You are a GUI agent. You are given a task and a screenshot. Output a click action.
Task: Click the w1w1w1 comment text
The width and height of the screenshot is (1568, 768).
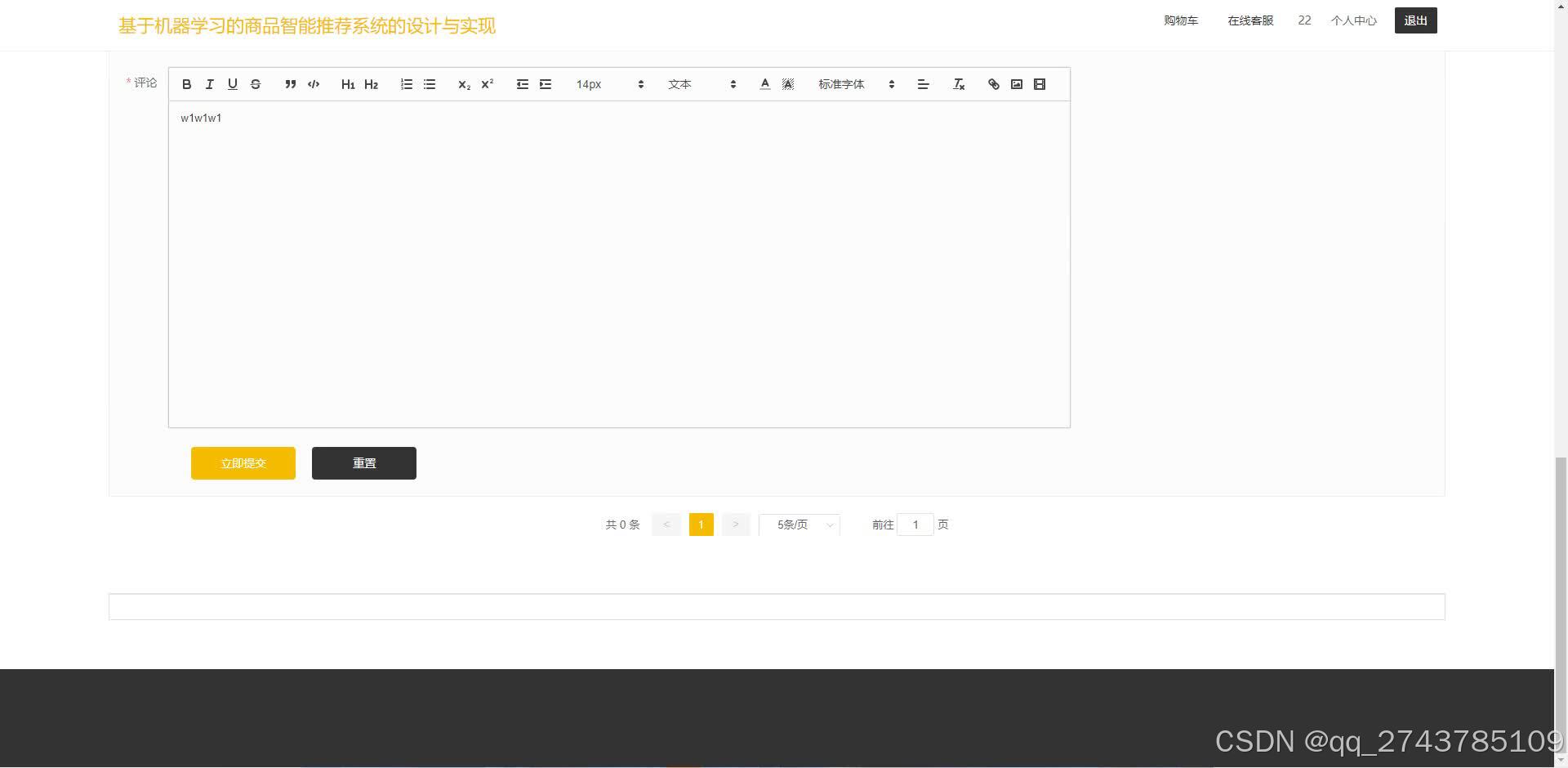[201, 118]
